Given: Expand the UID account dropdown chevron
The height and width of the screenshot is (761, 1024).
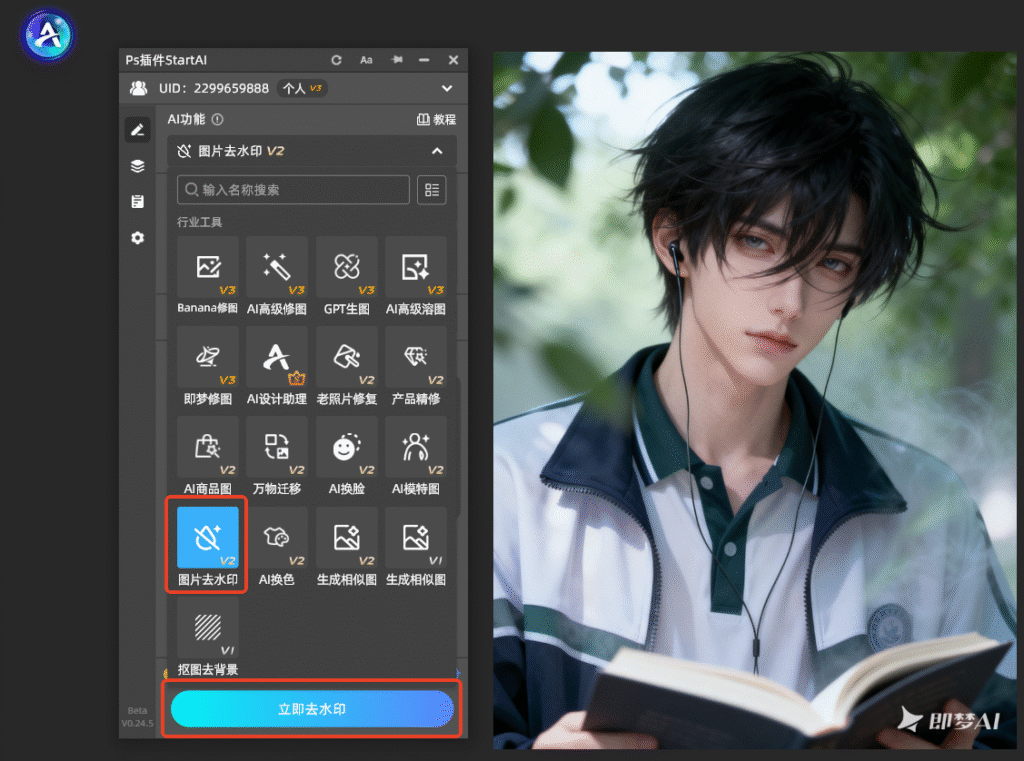Looking at the screenshot, I should tap(447, 88).
